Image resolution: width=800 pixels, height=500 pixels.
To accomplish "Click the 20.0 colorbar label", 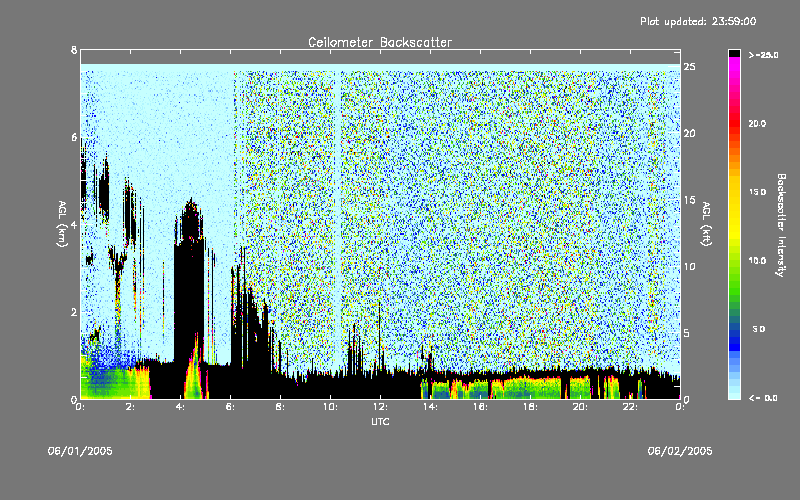I will 757,123.
